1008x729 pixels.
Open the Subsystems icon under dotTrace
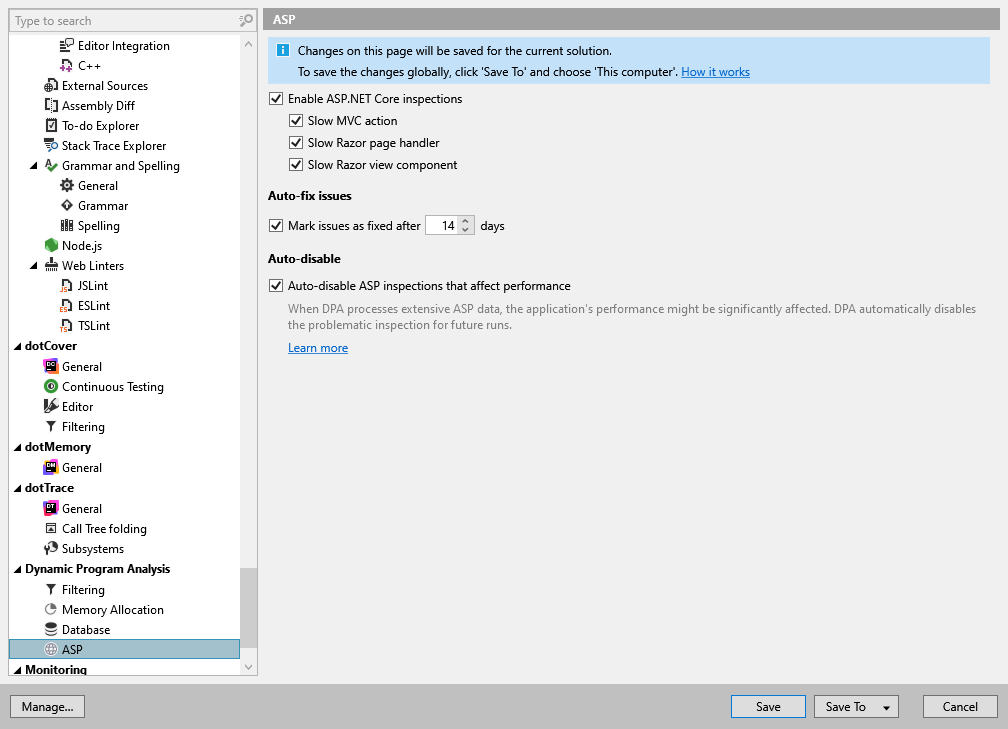coord(53,548)
